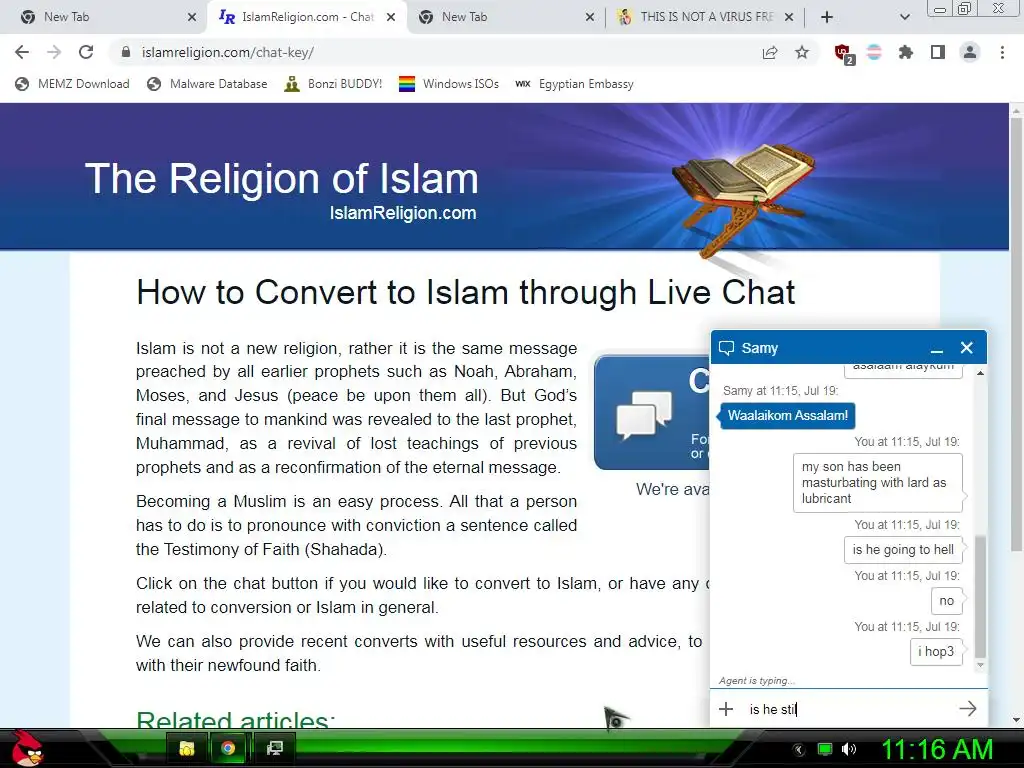Click the site padlock icon in address bar
The image size is (1024, 768).
tap(126, 52)
